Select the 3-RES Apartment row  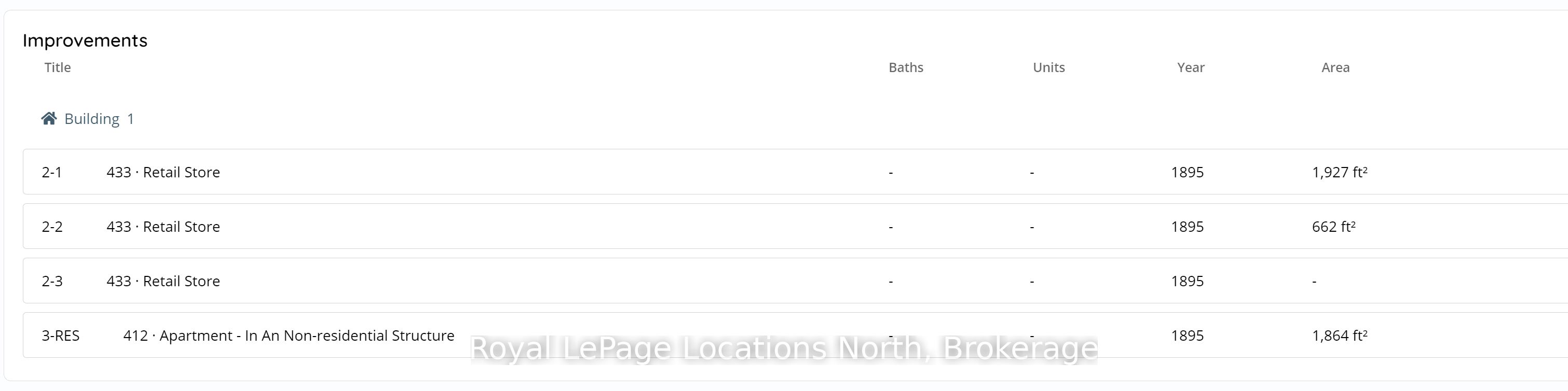point(795,335)
